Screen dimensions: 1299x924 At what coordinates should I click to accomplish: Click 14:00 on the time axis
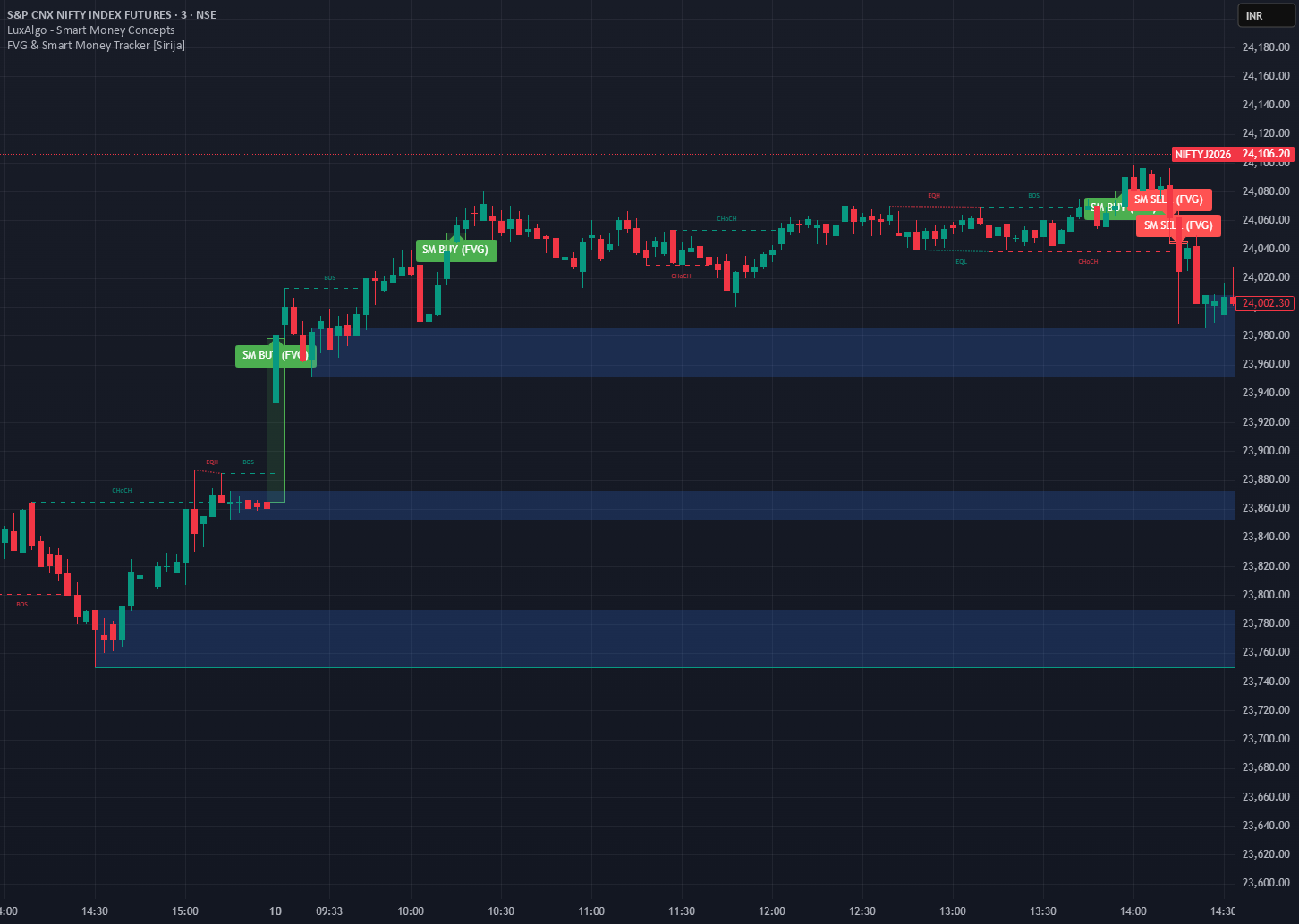(x=1133, y=911)
